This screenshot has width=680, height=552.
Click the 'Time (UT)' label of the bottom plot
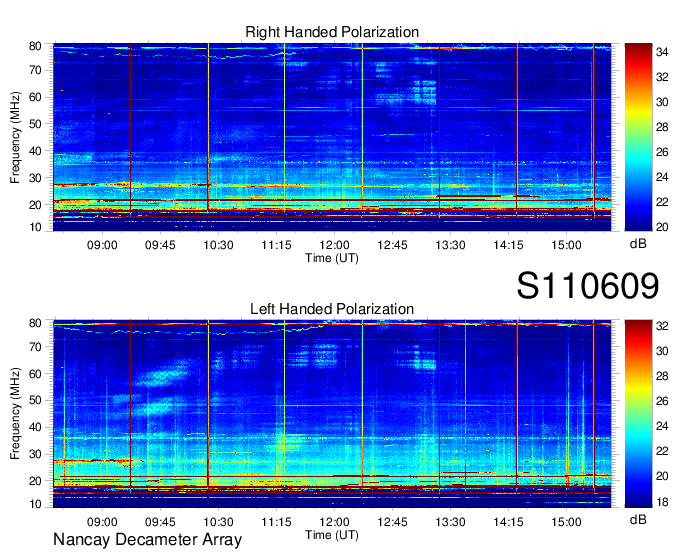(x=332, y=535)
